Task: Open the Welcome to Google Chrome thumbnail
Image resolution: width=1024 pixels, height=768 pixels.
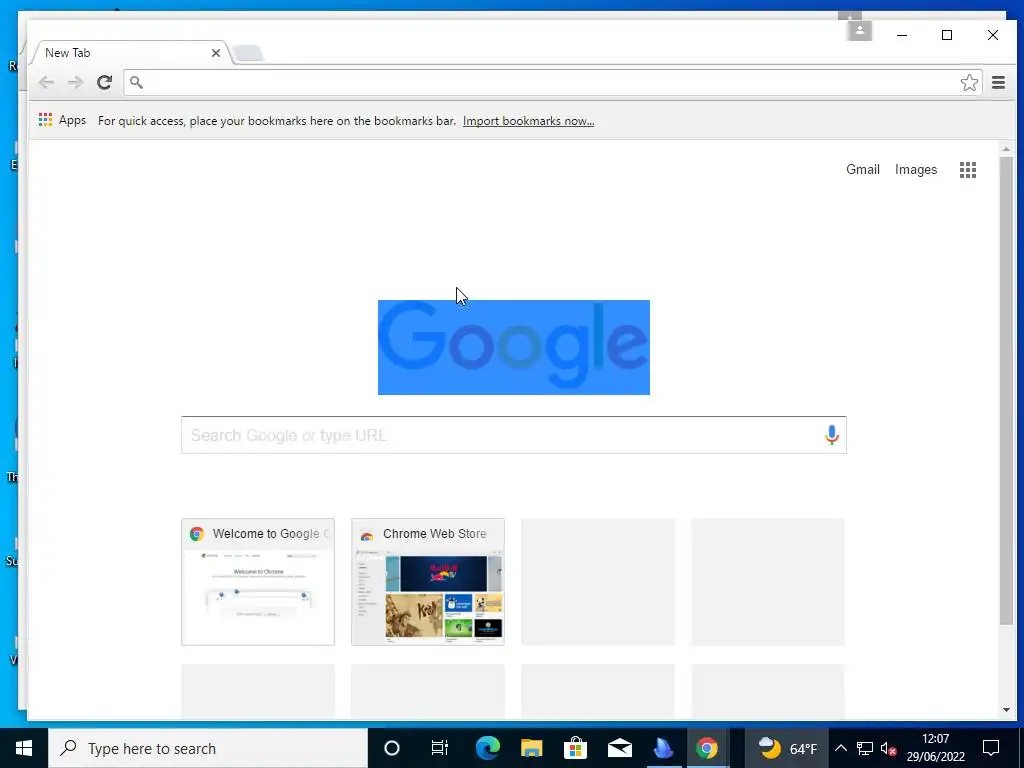Action: 258,582
